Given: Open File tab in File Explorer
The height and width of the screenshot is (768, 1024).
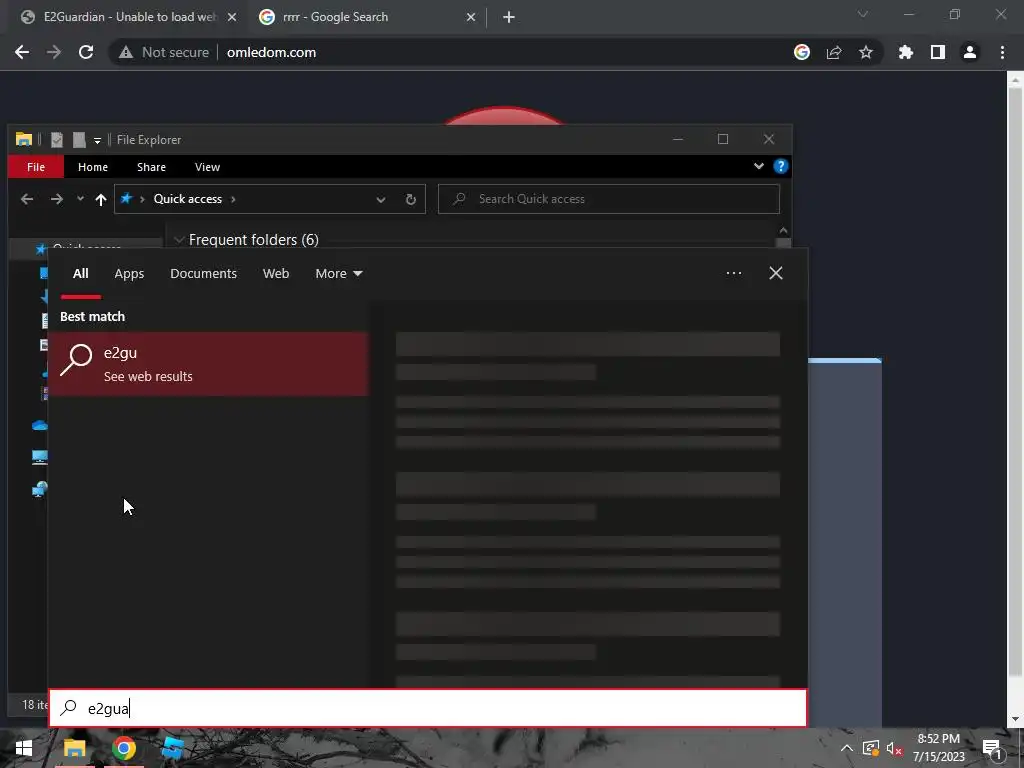Looking at the screenshot, I should (x=36, y=167).
